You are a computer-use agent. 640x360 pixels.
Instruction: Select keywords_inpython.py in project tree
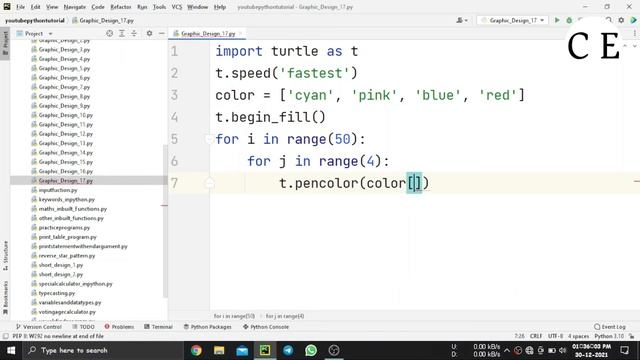(67, 200)
